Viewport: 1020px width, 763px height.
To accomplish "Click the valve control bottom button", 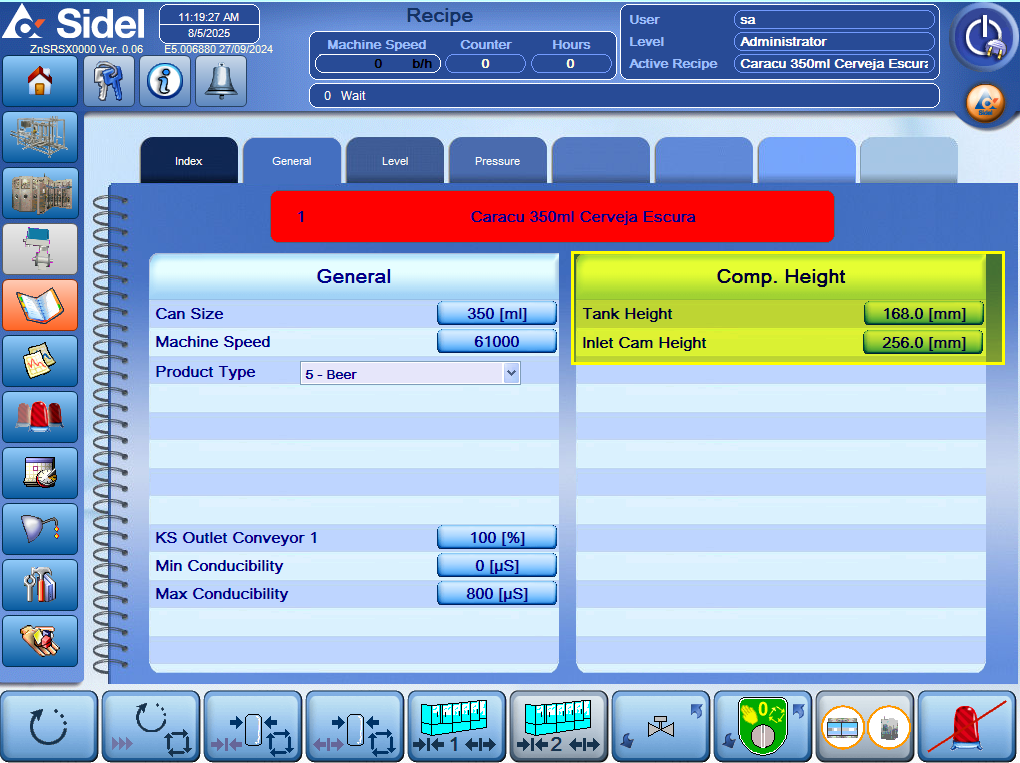I will 661,726.
